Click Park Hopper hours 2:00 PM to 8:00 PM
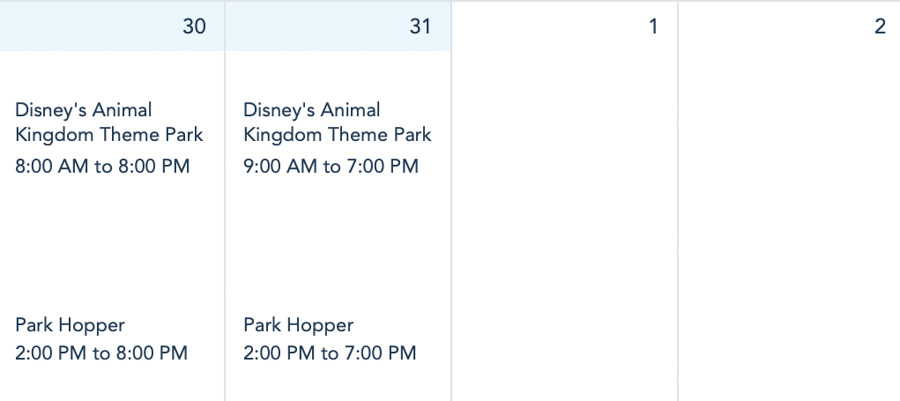 pyautogui.click(x=101, y=353)
